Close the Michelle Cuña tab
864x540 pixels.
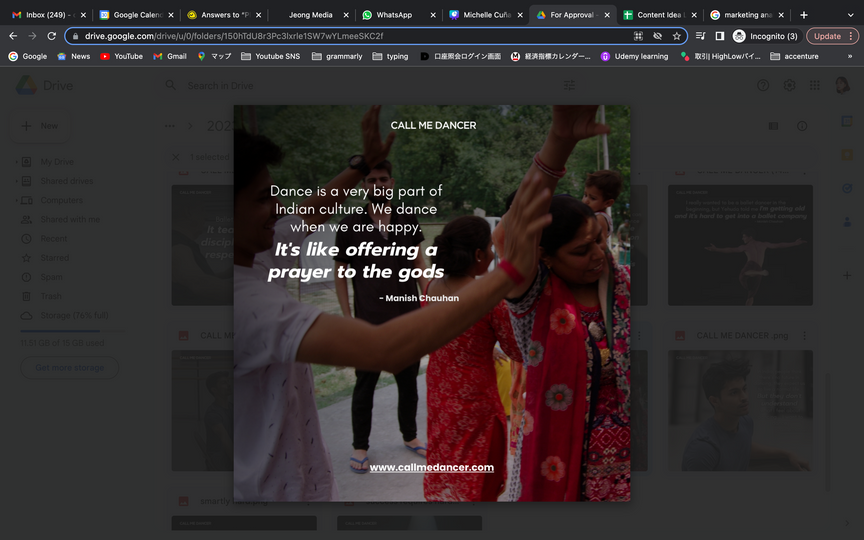pyautogui.click(x=520, y=15)
